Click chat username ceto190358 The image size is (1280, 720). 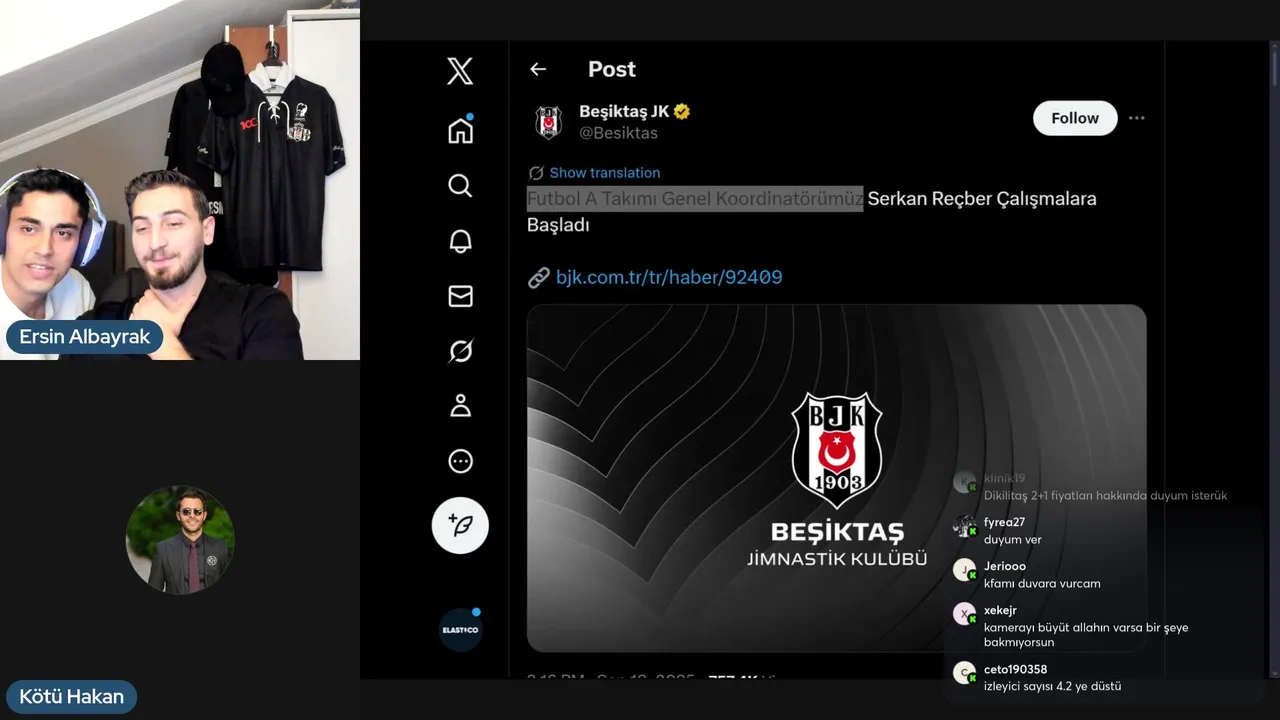[1015, 669]
